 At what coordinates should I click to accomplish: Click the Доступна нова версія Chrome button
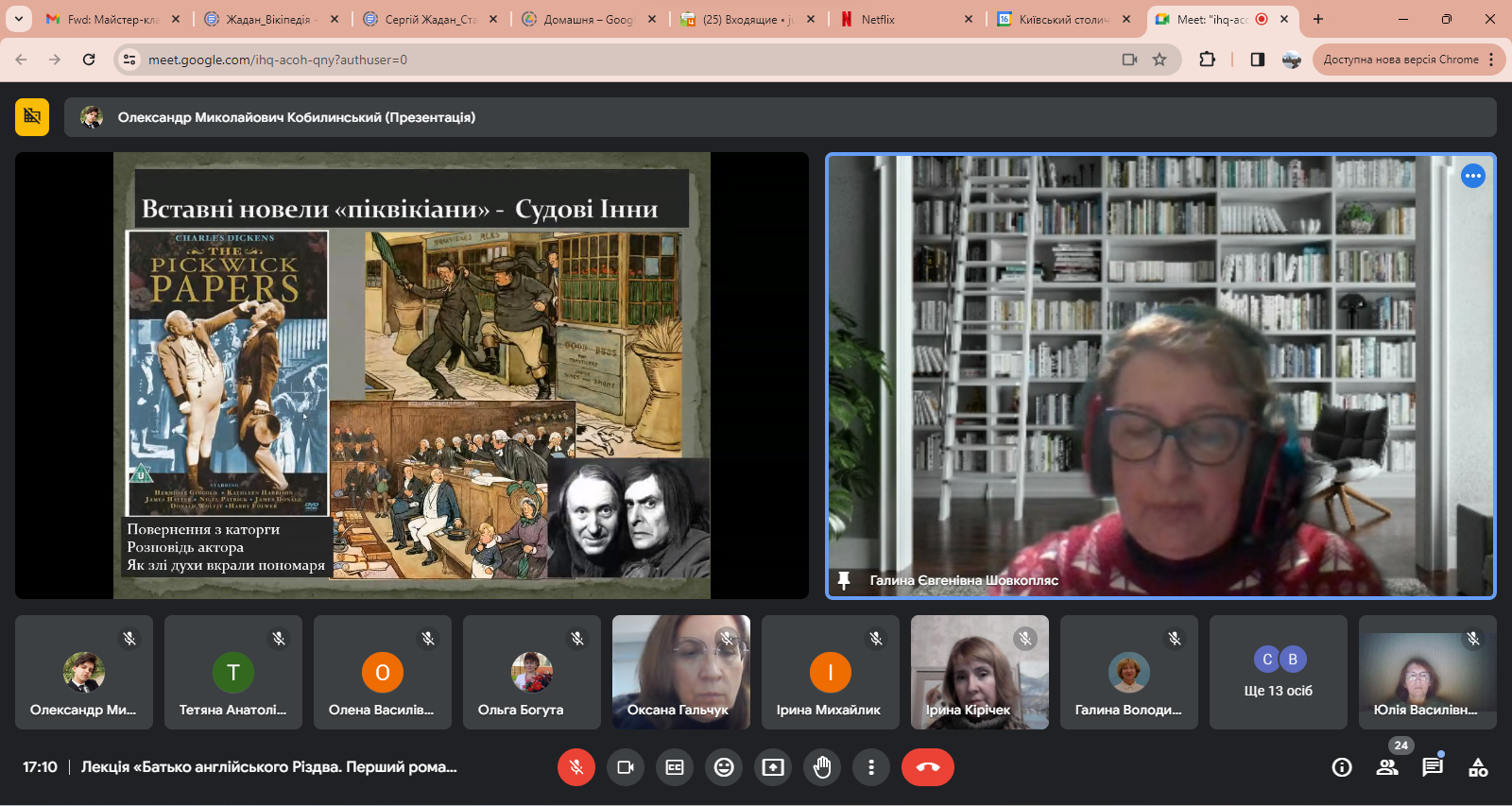tap(1400, 60)
